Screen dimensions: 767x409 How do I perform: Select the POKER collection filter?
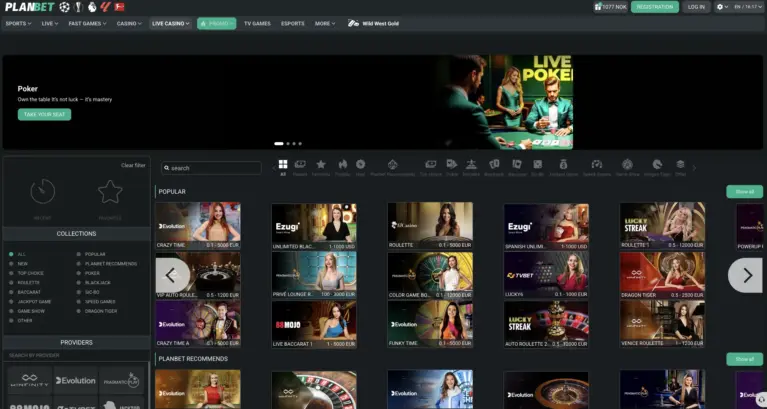tap(88, 273)
